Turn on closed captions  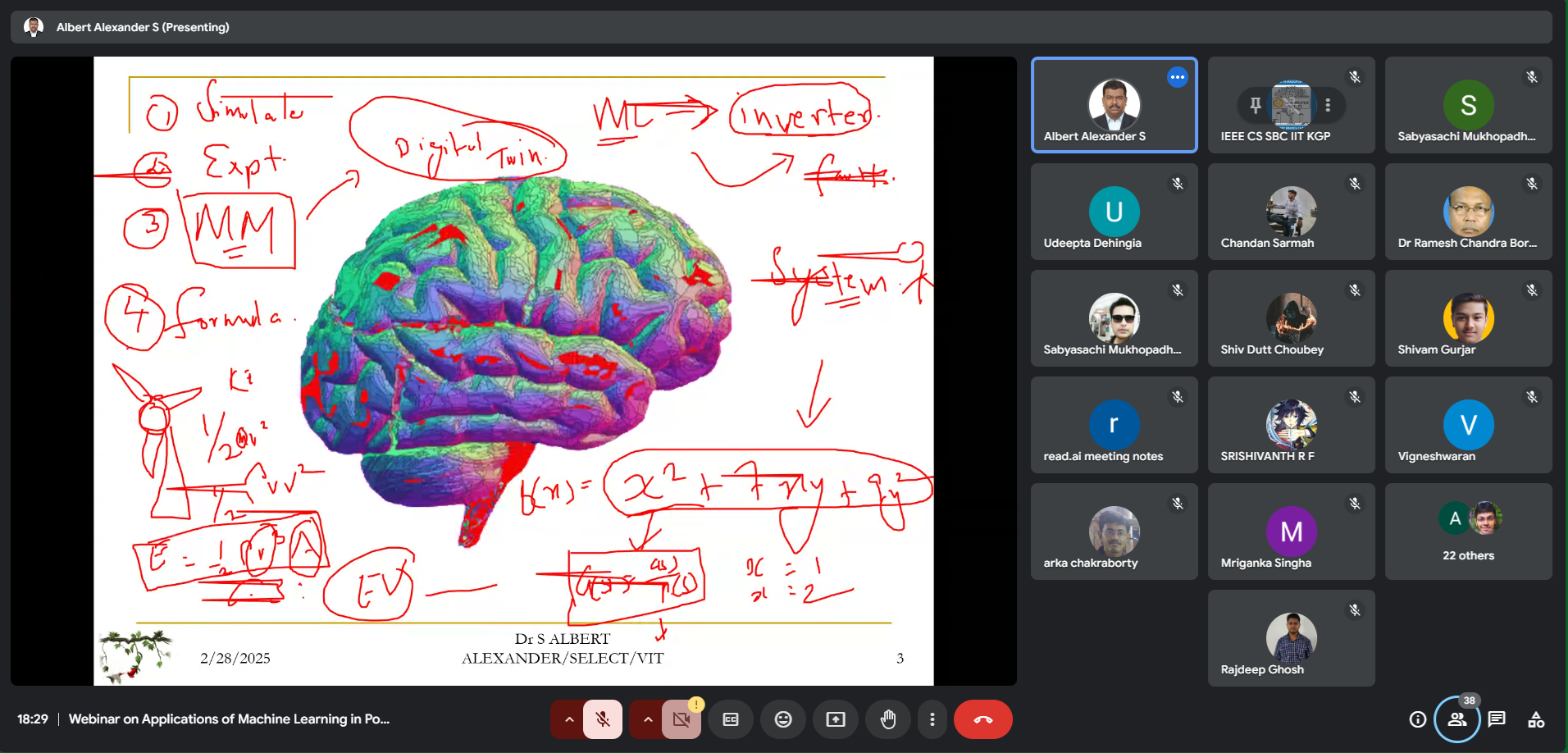tap(730, 719)
